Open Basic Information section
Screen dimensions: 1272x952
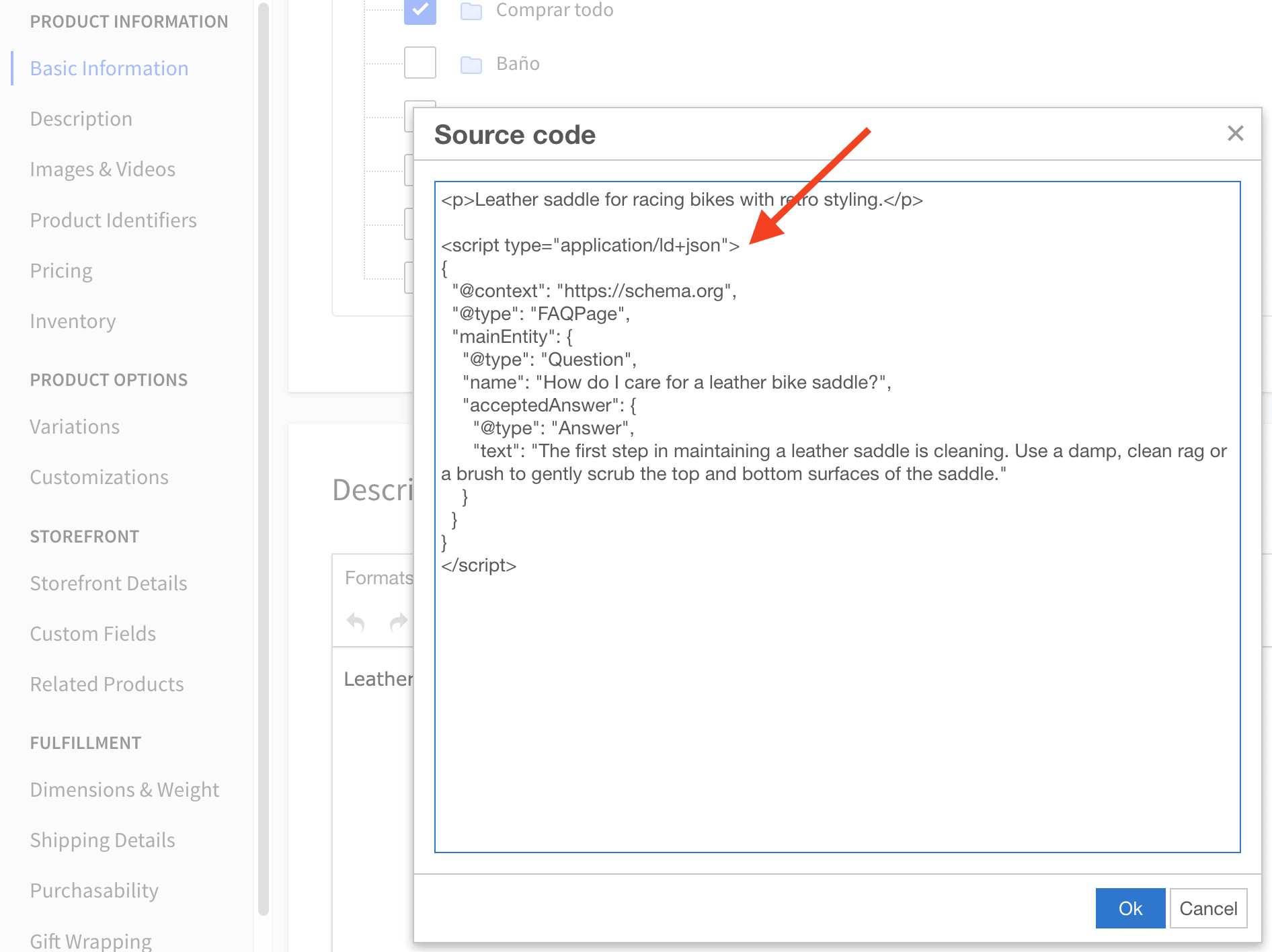(x=109, y=69)
